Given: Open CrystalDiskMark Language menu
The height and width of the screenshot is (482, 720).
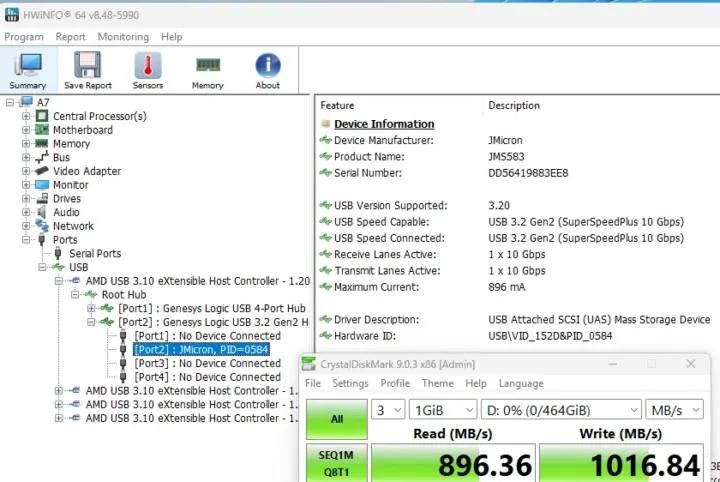Looking at the screenshot, I should click(x=521, y=383).
